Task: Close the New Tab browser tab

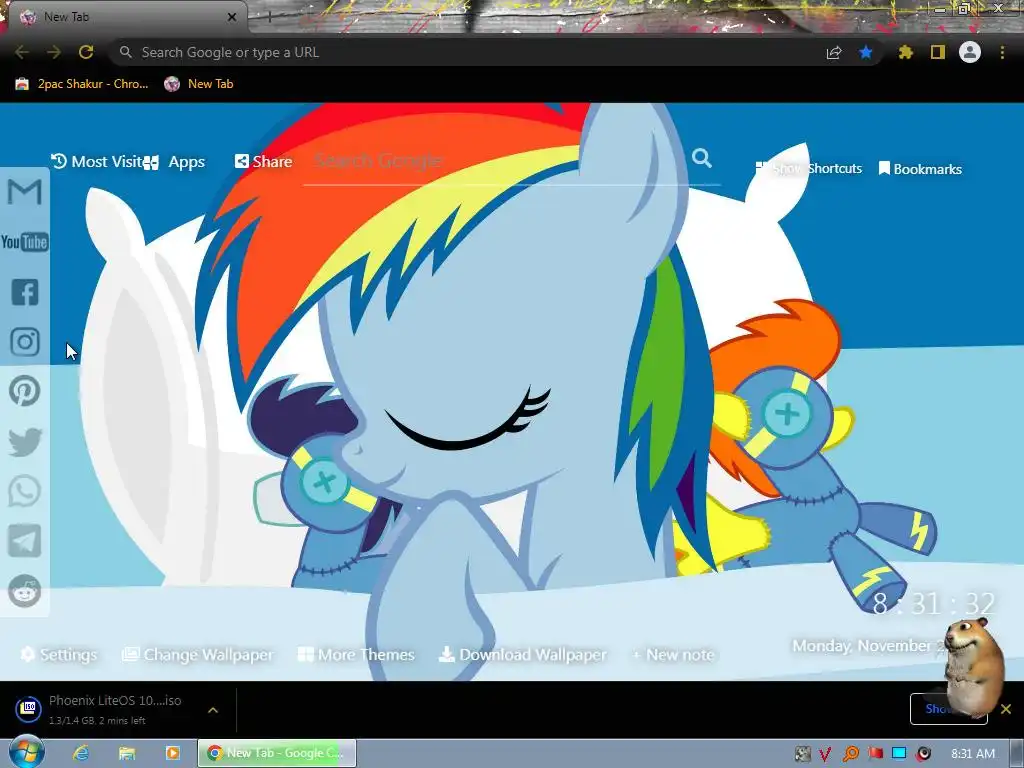Action: pos(232,17)
